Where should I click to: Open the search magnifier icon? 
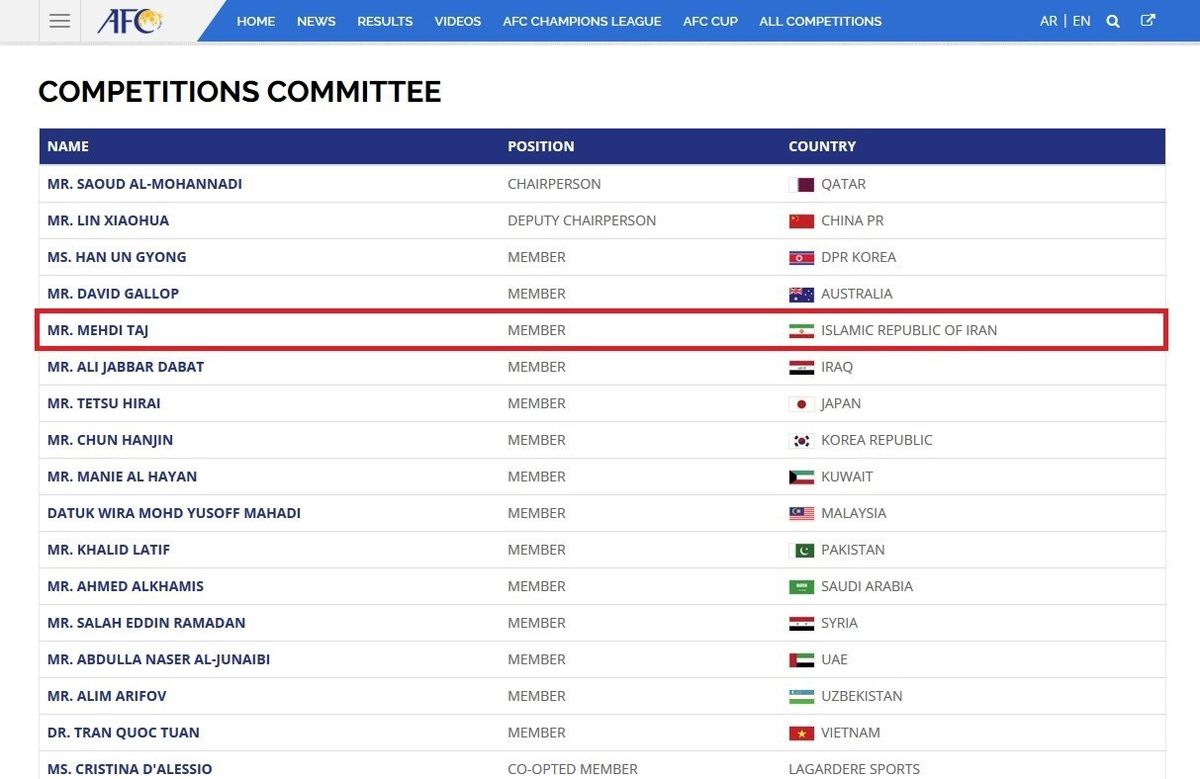[x=1113, y=20]
